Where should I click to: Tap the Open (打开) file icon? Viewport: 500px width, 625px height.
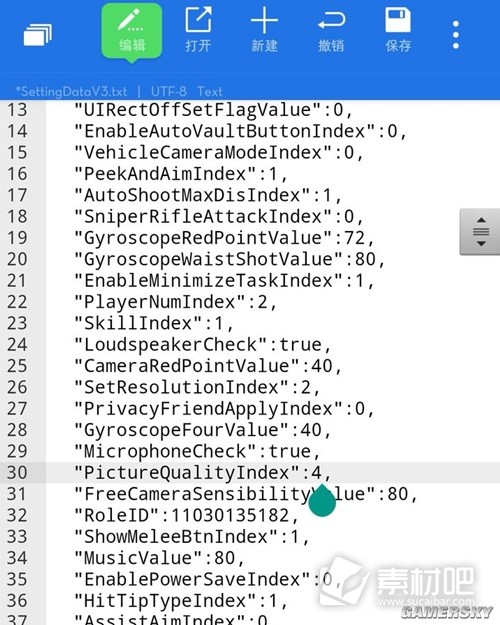(x=198, y=30)
